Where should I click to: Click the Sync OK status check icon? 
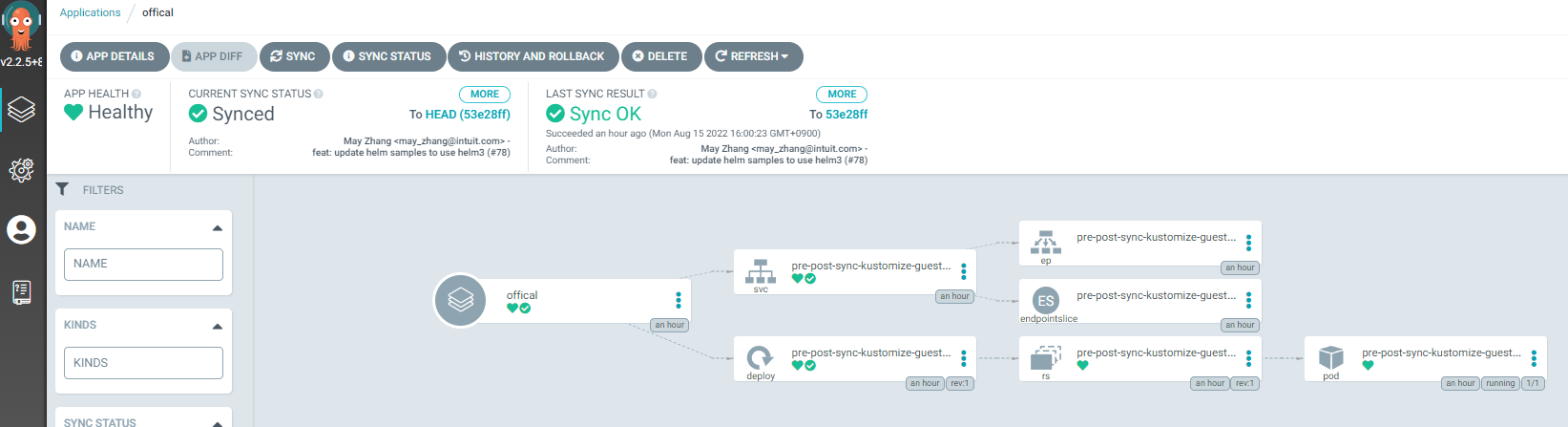pyautogui.click(x=555, y=114)
